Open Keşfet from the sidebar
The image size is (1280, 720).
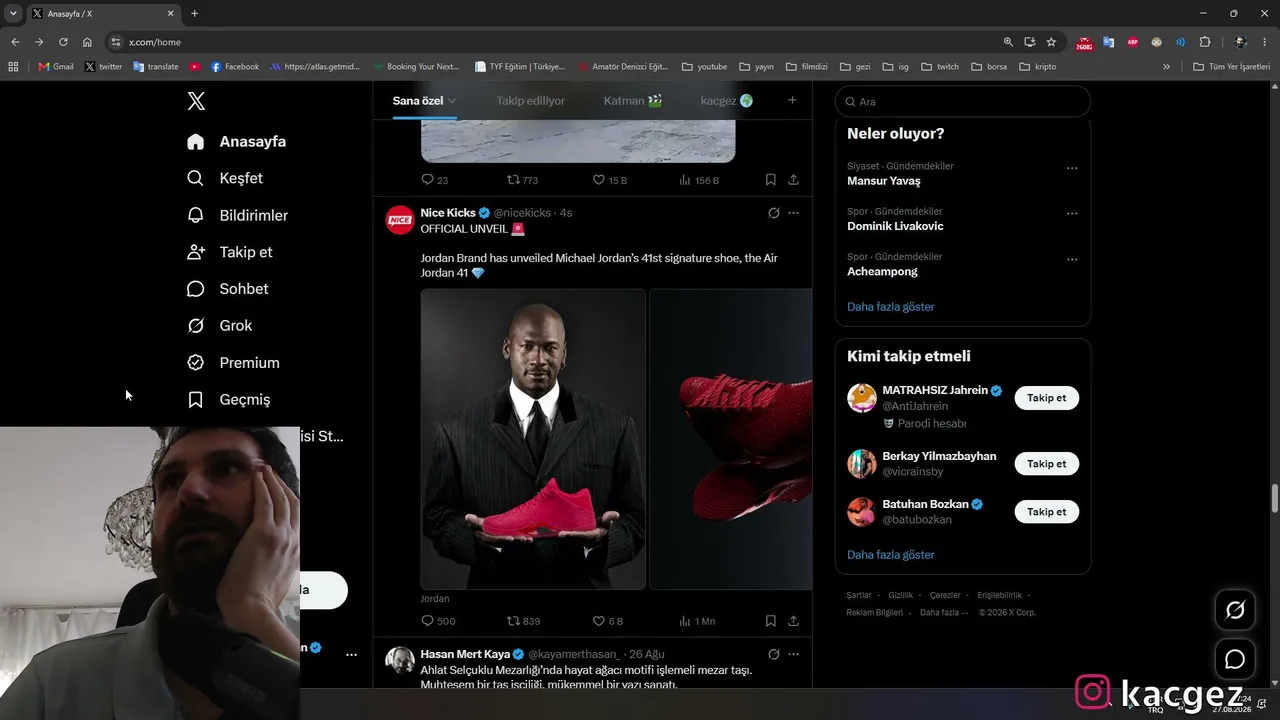tap(225, 178)
